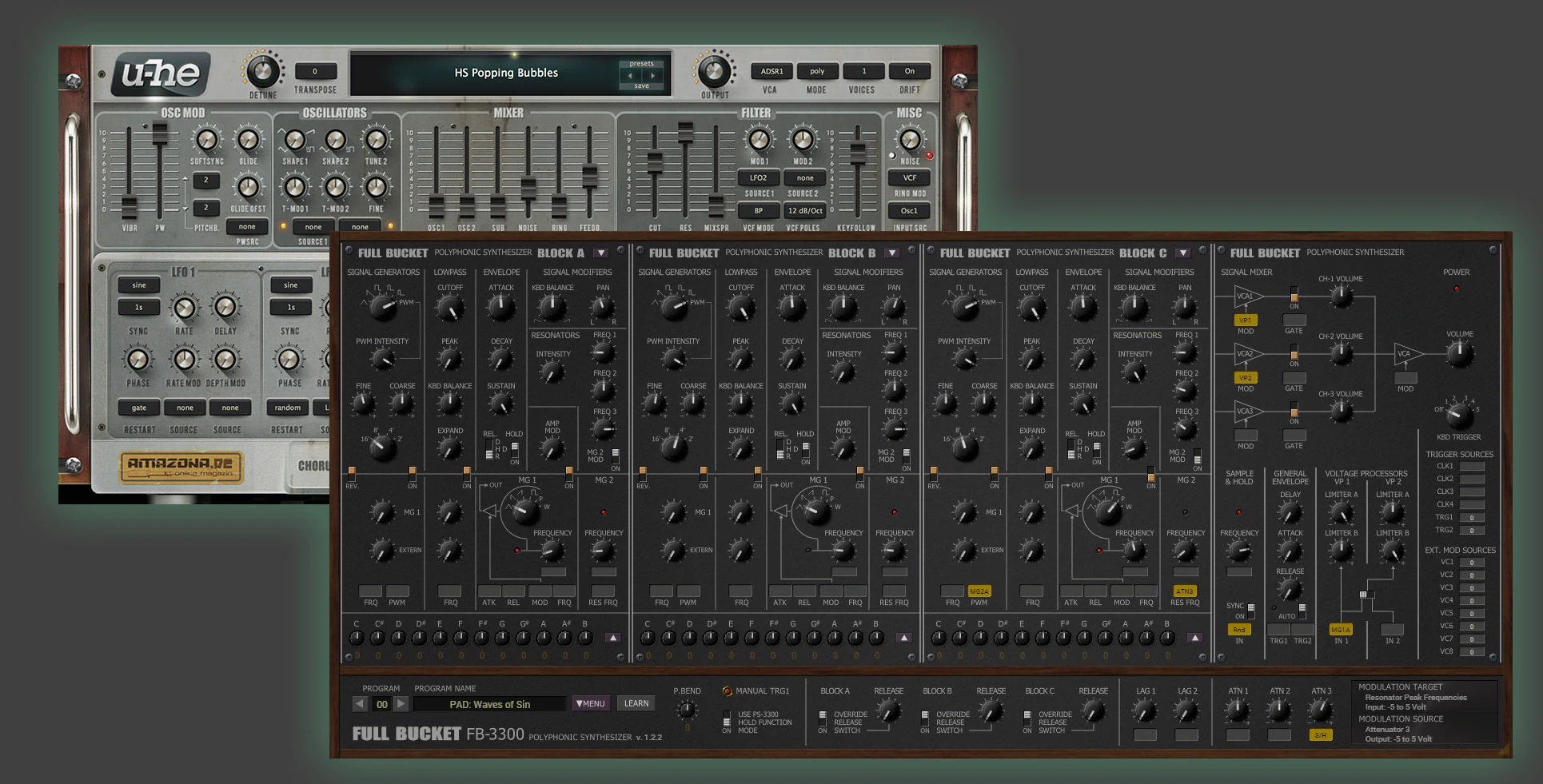1543x784 pixels.
Task: Click the OSC1 mixer slider handle
Action: pyautogui.click(x=437, y=207)
